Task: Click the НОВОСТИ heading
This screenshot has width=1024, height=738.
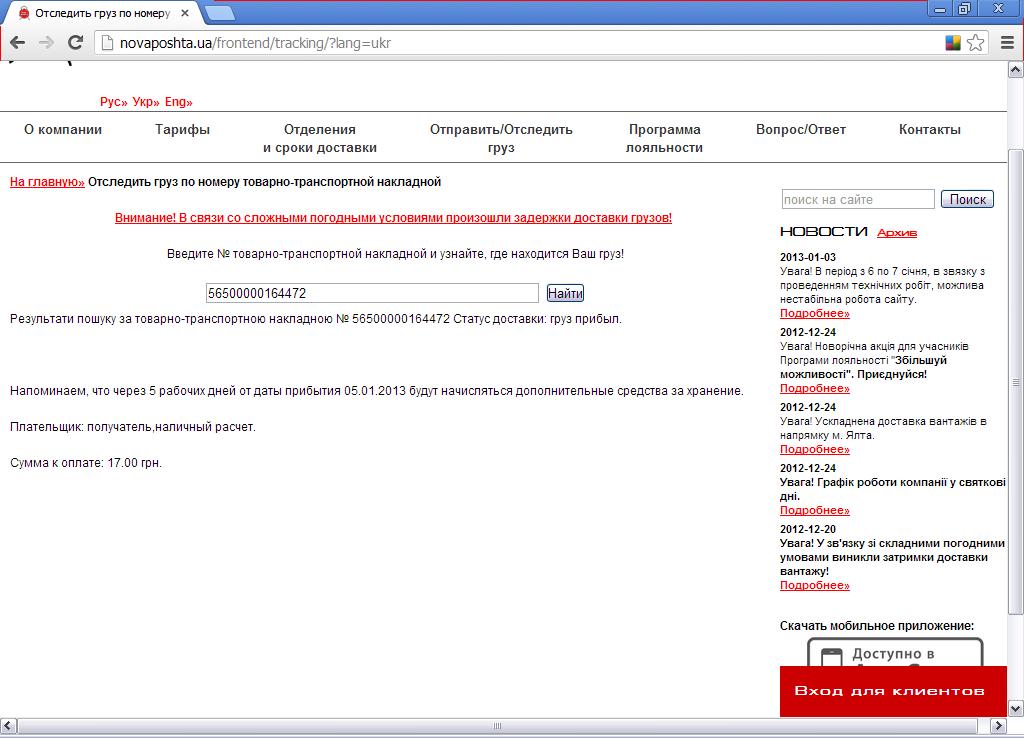Action: (824, 232)
